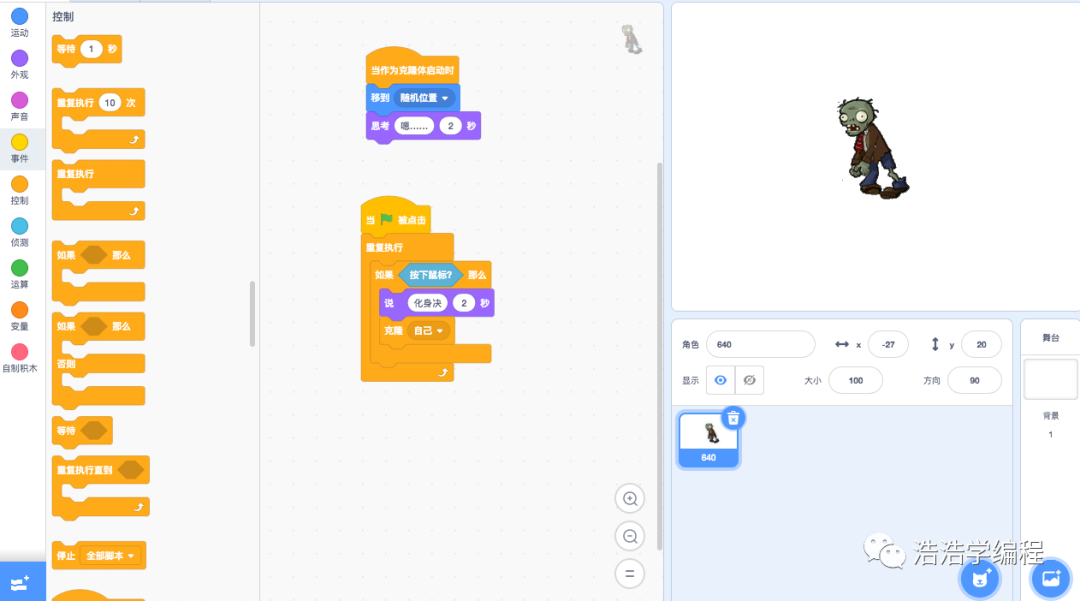1080x601 pixels.
Task: Click the 思考 text input 嗯……
Action: (x=415, y=126)
